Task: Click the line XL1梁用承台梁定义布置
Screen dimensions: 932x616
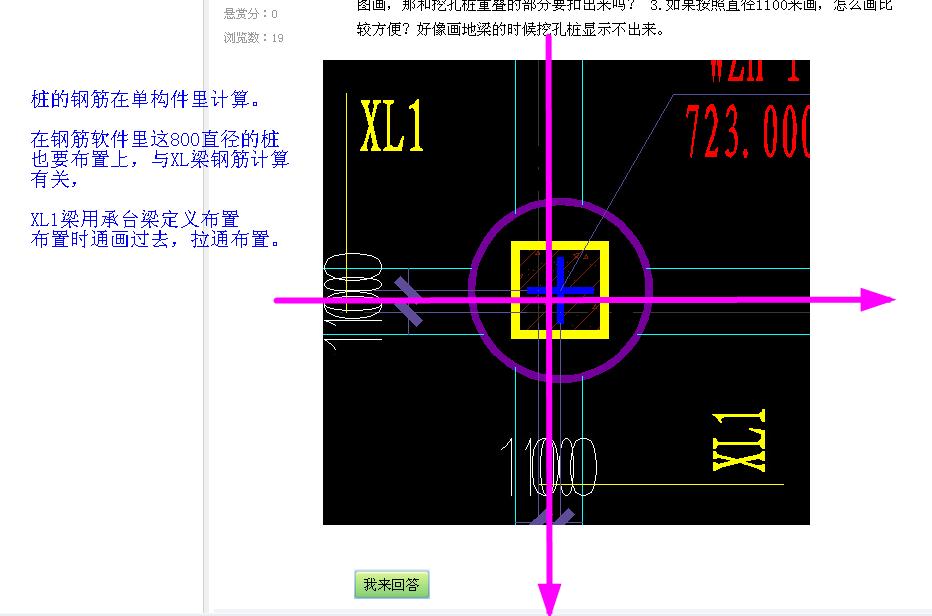Action: [135, 219]
